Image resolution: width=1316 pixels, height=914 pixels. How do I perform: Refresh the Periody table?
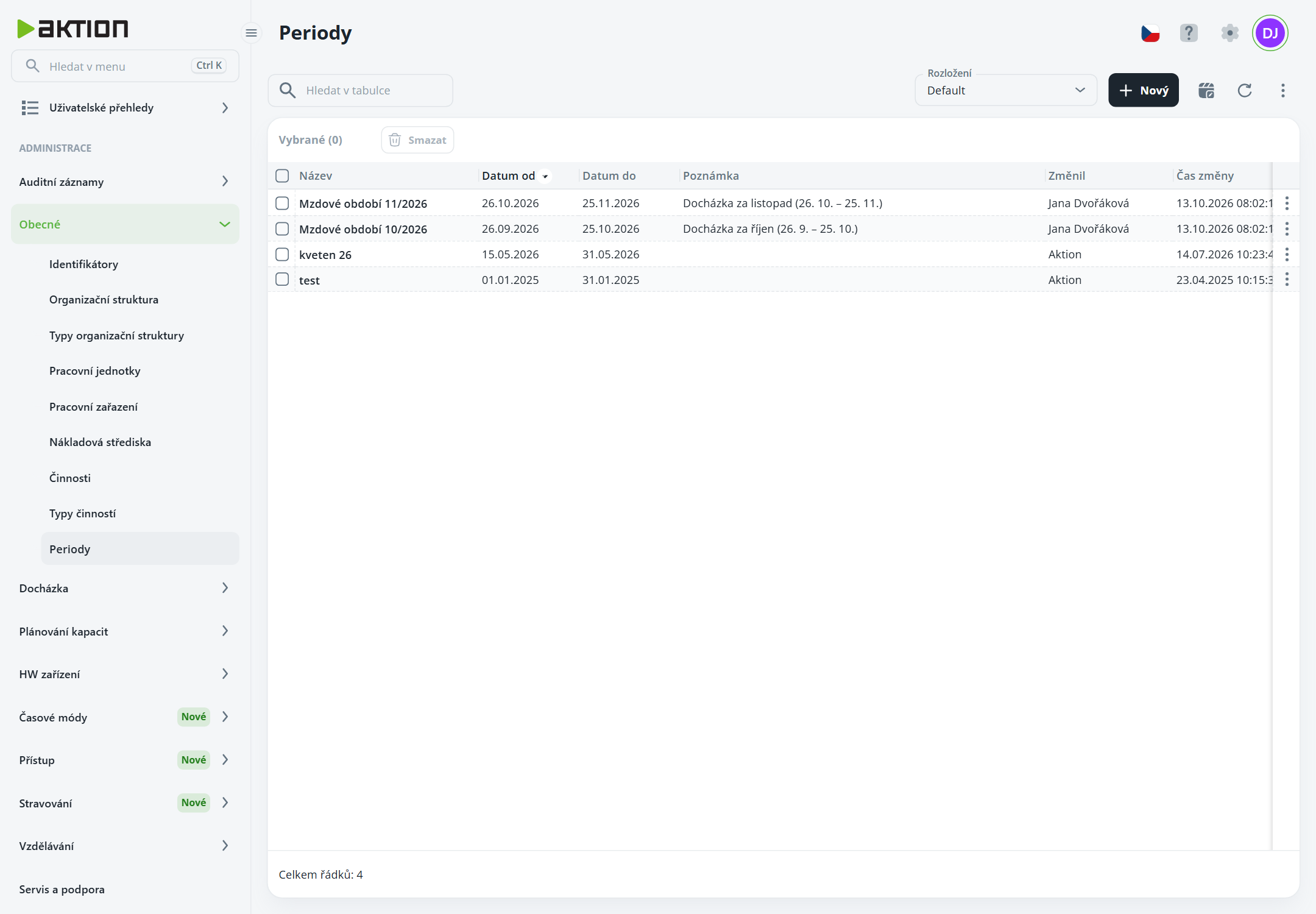[x=1245, y=90]
